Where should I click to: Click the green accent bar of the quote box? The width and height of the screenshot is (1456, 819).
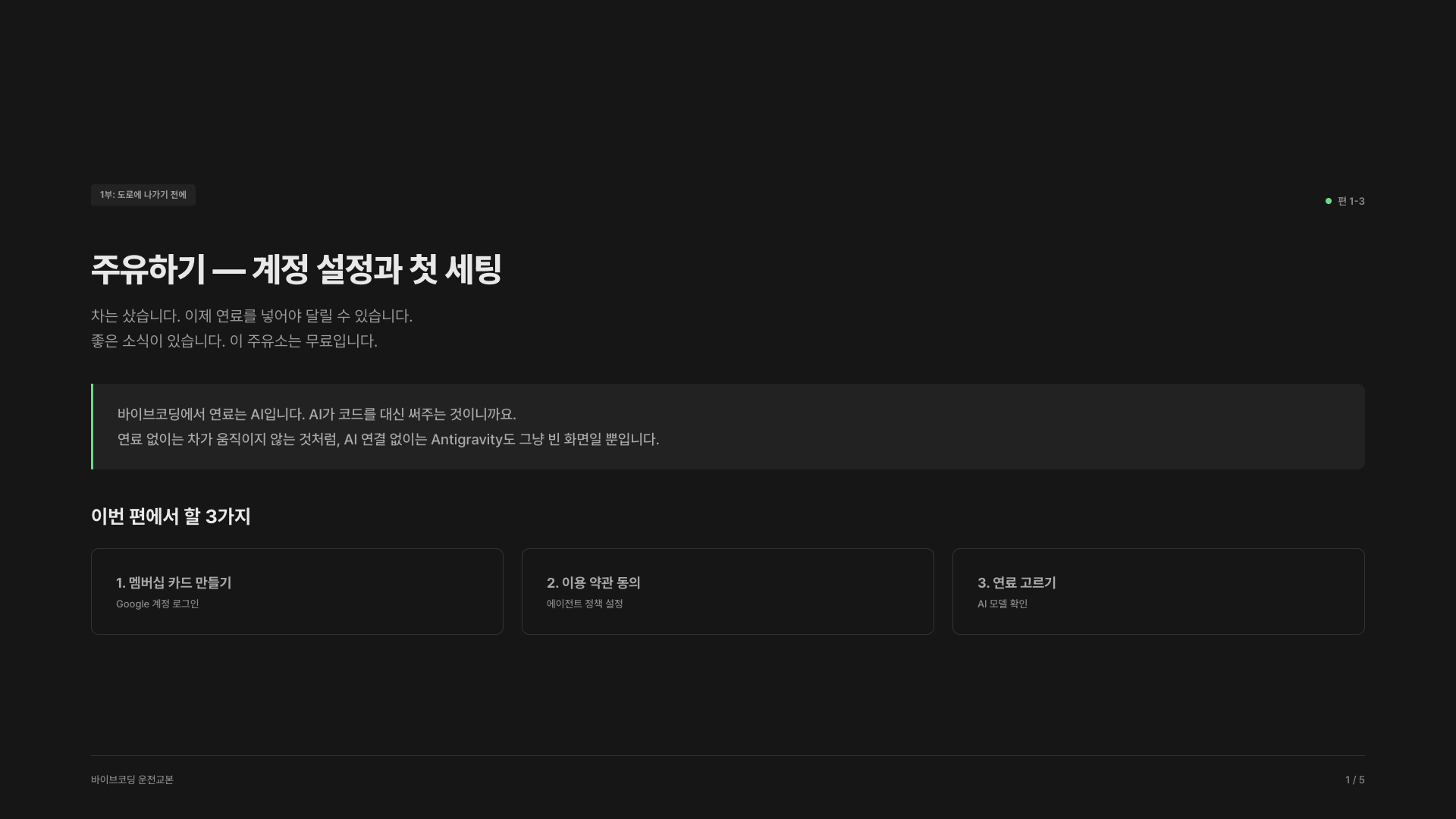[93, 426]
